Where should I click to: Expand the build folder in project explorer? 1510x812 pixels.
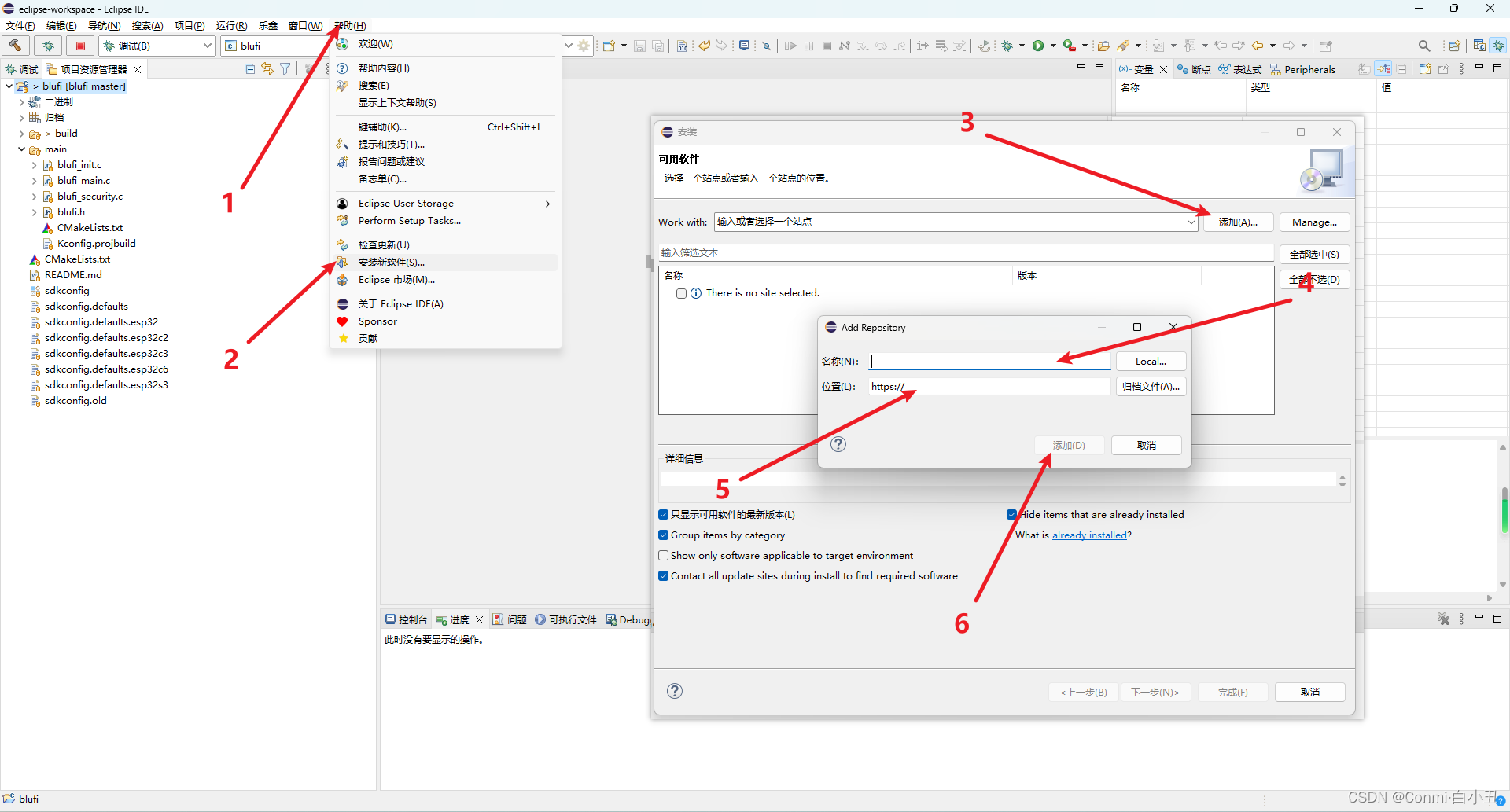click(x=20, y=134)
